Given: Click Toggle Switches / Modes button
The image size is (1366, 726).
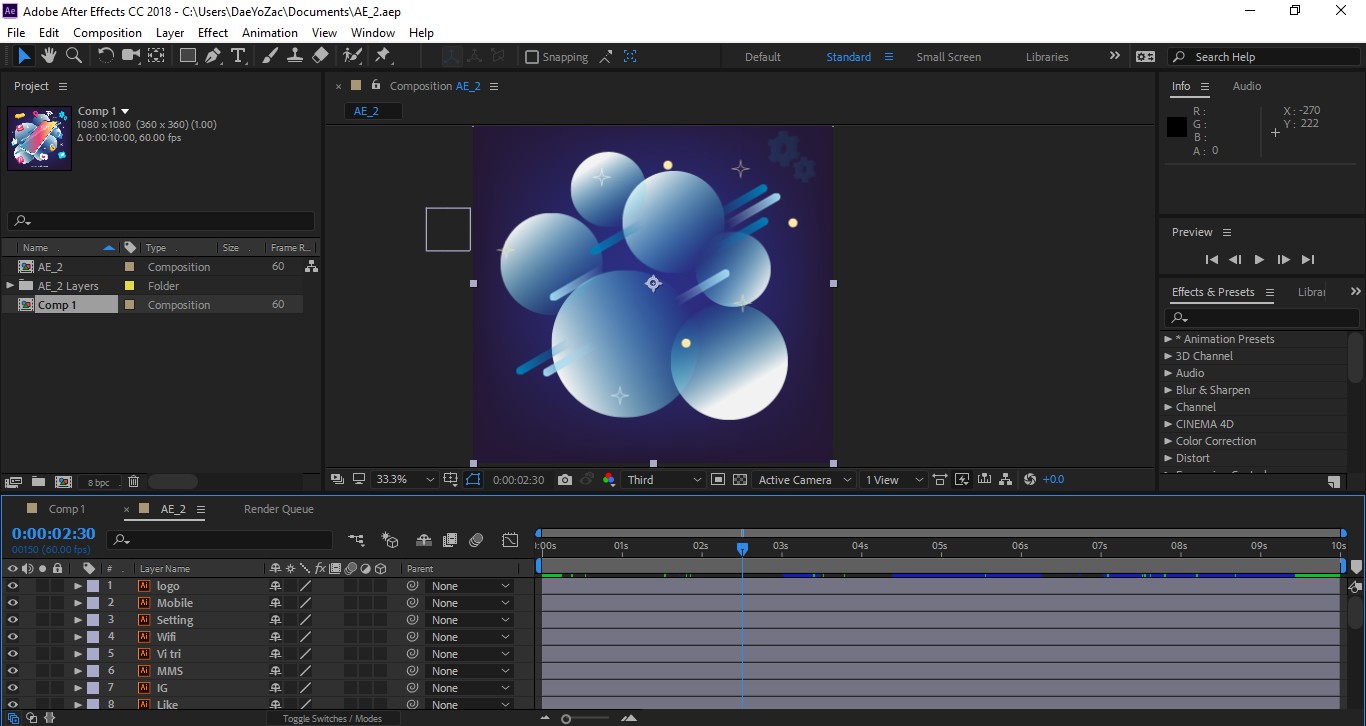Looking at the screenshot, I should click(x=332, y=718).
